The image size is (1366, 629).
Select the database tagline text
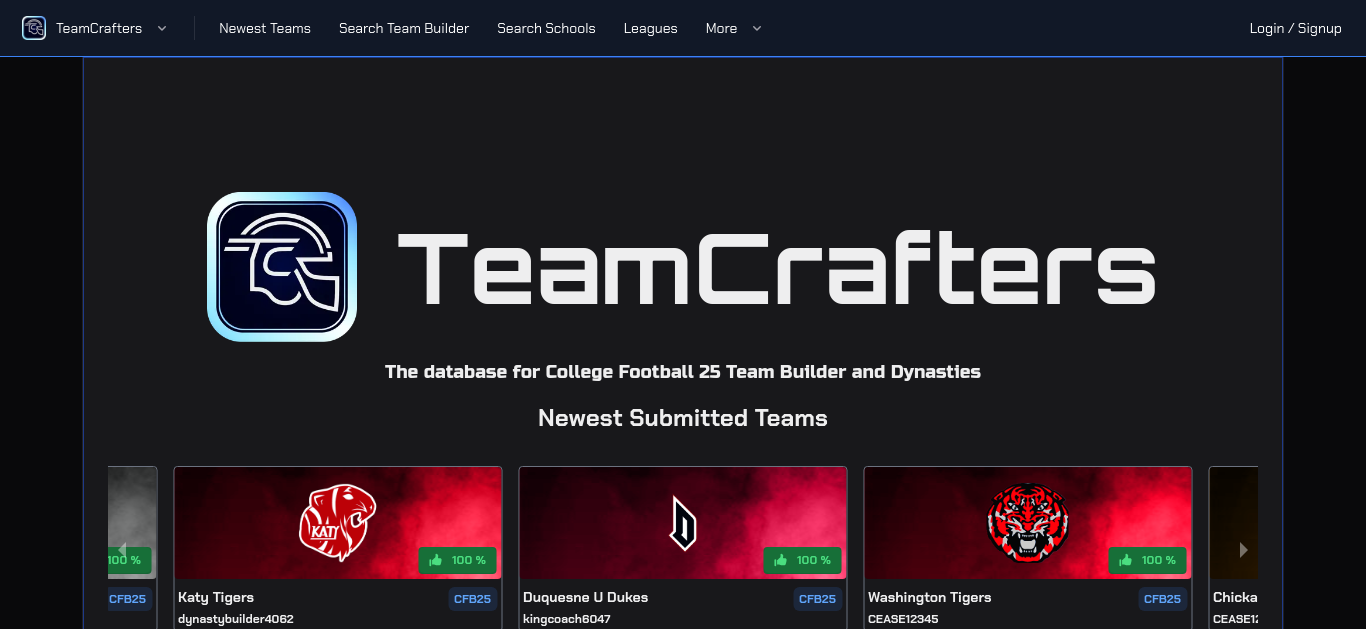pyautogui.click(x=683, y=372)
